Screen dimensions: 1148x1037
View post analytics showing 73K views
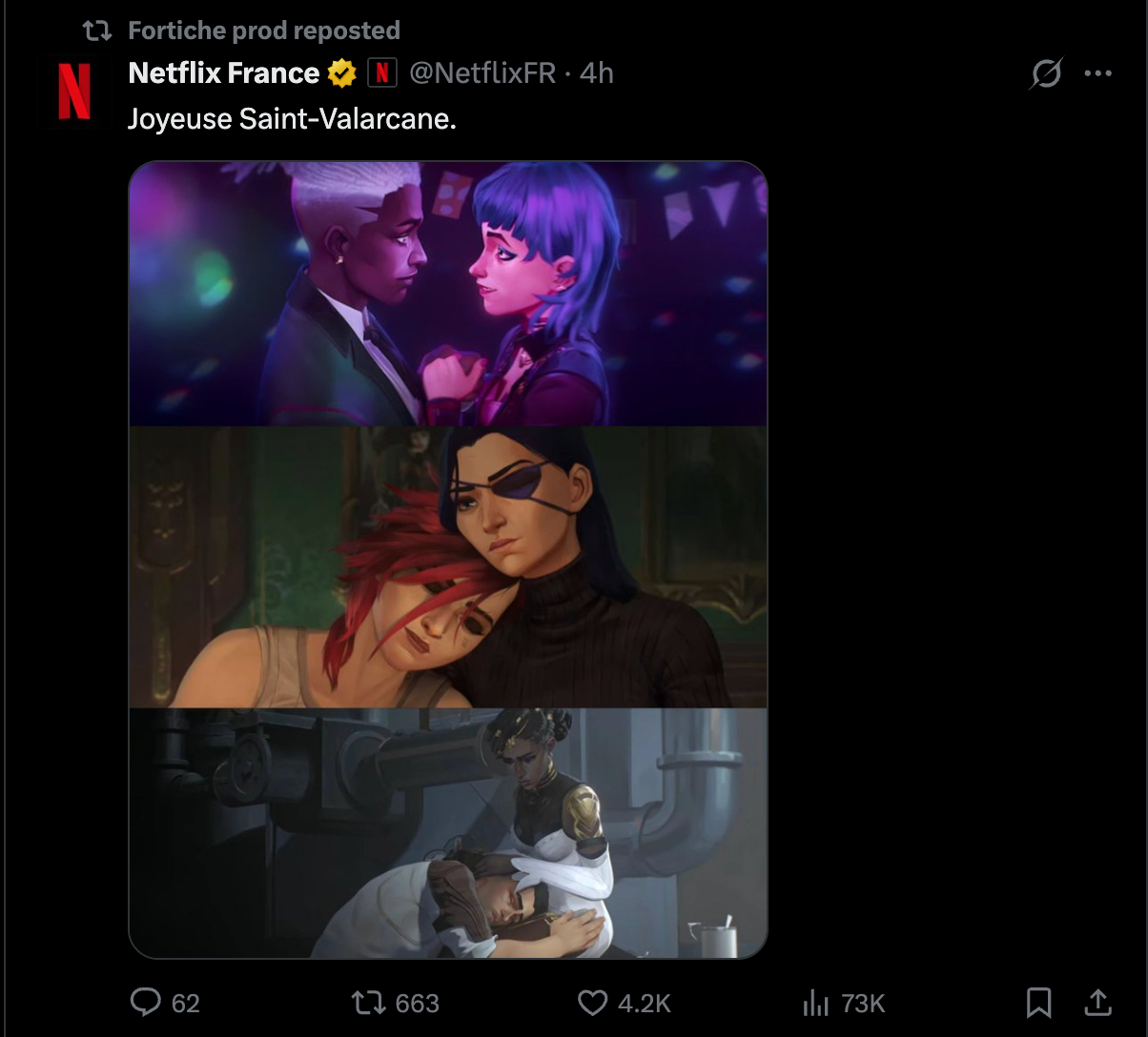point(816,1003)
